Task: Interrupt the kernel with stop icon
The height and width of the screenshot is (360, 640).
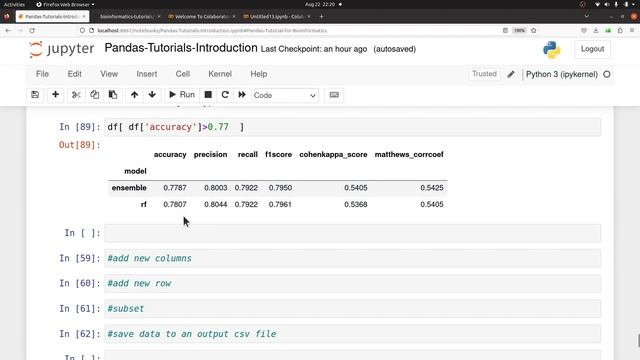Action: coord(208,95)
